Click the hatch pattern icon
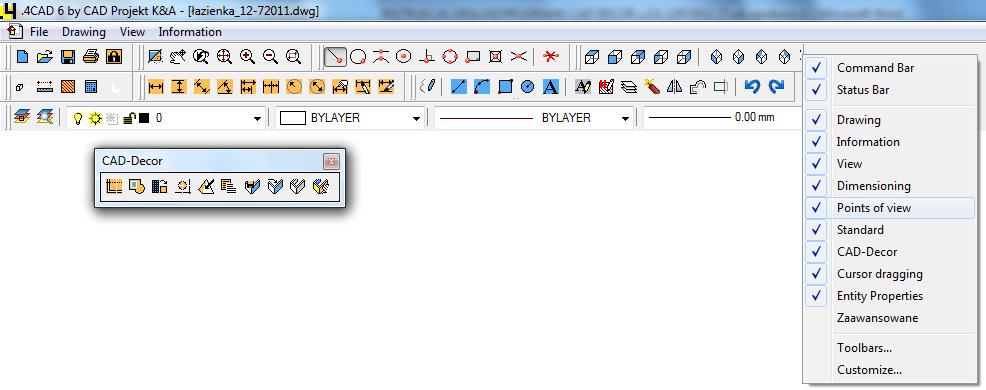Image resolution: width=986 pixels, height=390 pixels. pos(68,87)
